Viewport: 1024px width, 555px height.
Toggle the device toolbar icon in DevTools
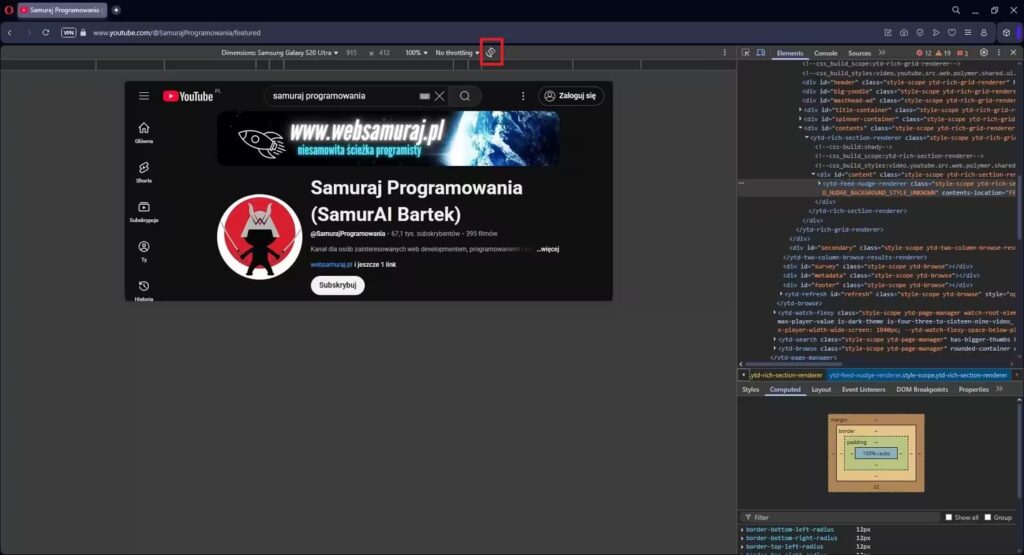[x=761, y=53]
